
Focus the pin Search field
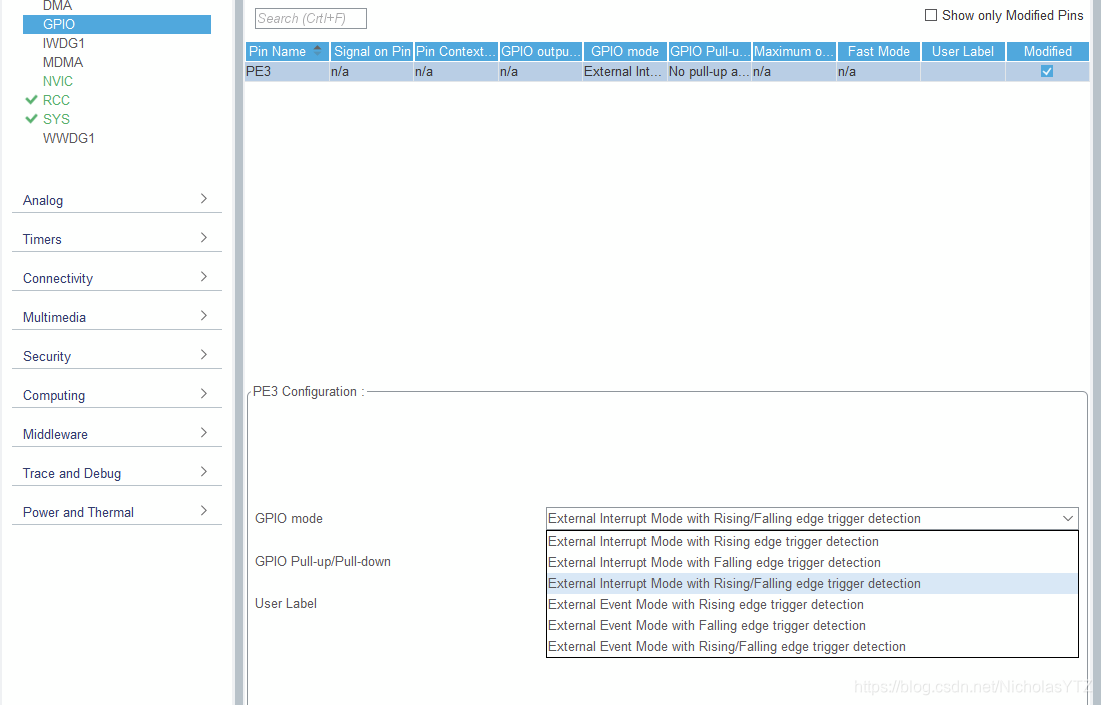[311, 18]
